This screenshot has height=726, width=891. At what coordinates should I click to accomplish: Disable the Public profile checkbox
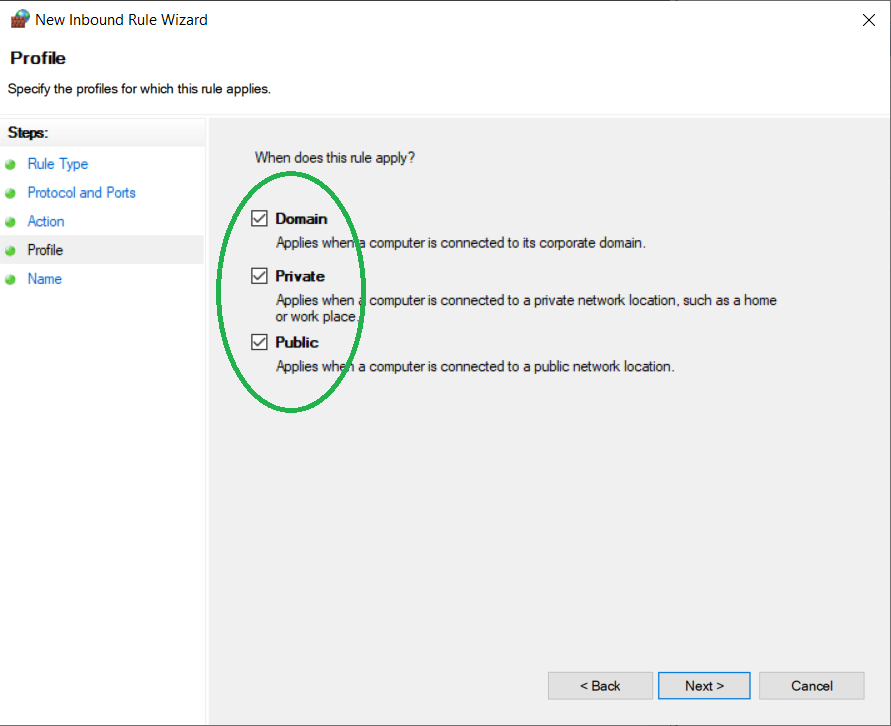(x=260, y=342)
